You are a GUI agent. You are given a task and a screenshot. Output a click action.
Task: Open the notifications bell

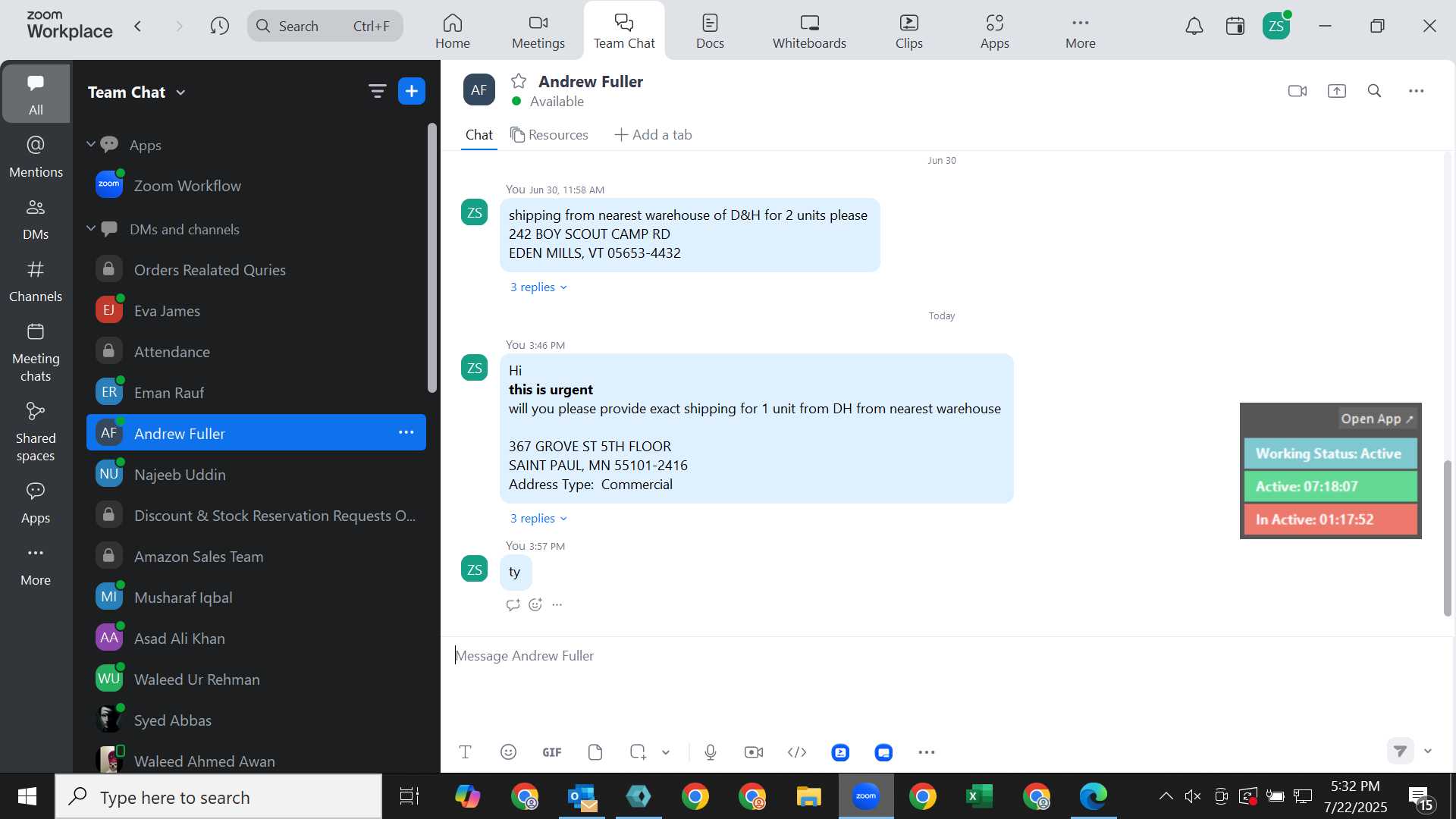tap(1194, 27)
